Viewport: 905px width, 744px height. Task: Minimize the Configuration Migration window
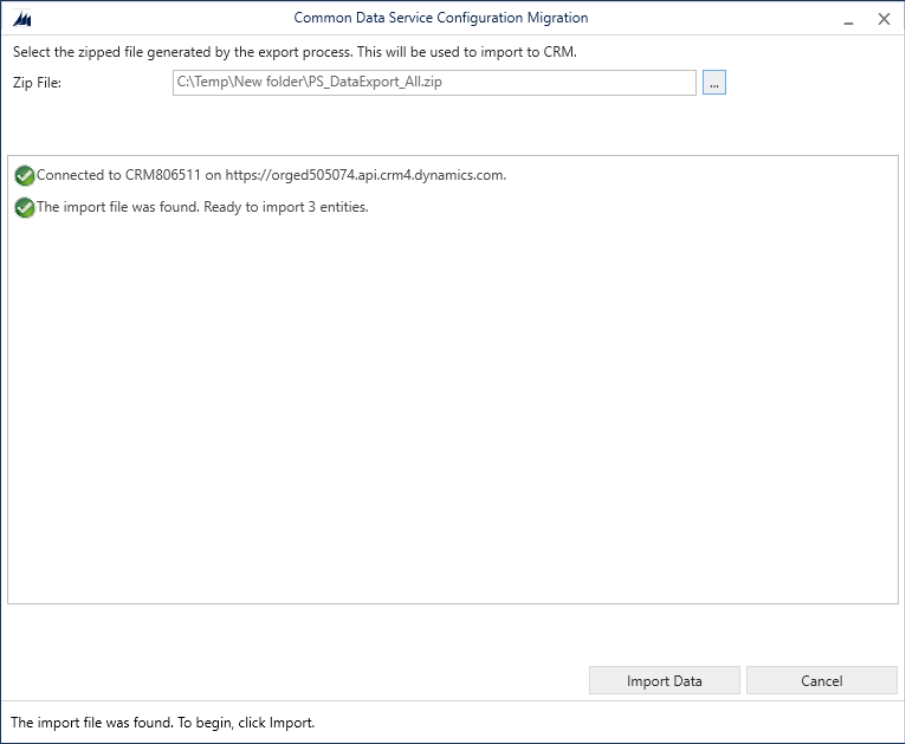tap(848, 20)
